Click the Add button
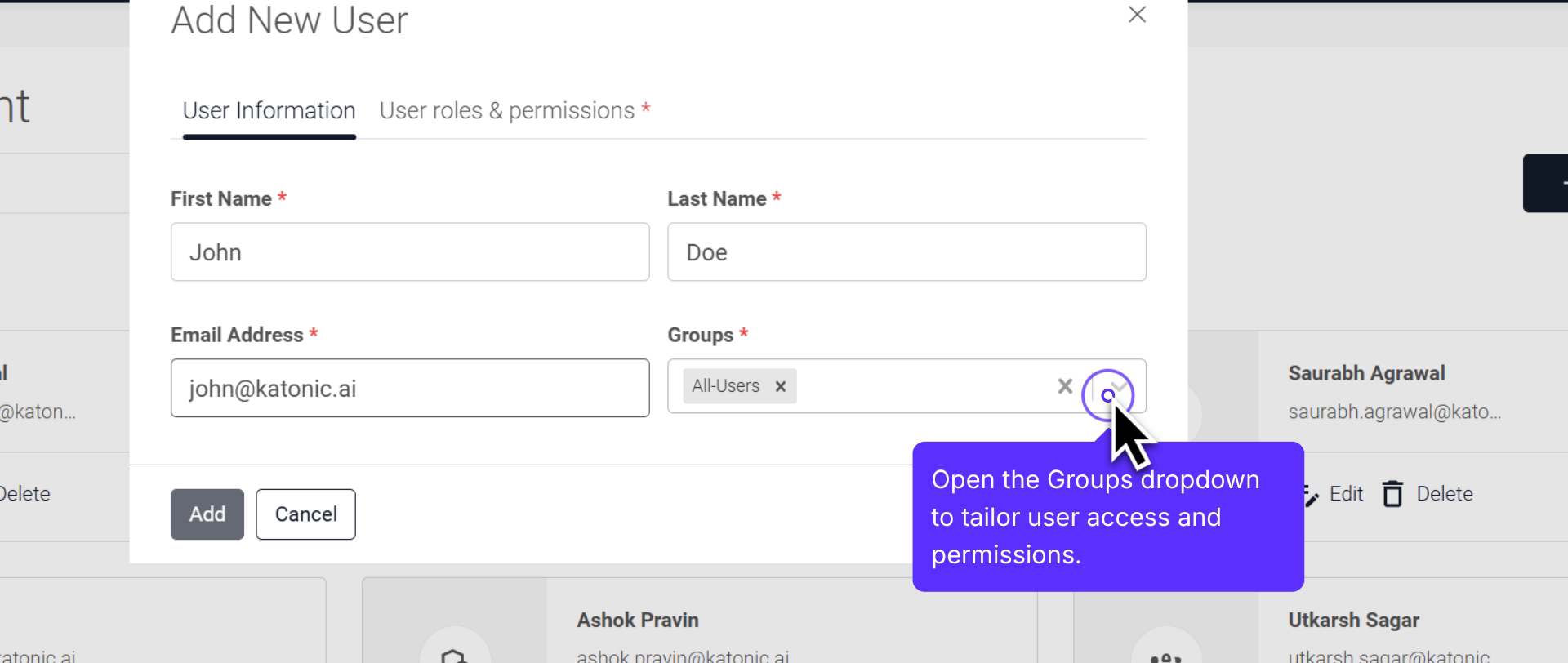 pos(207,514)
